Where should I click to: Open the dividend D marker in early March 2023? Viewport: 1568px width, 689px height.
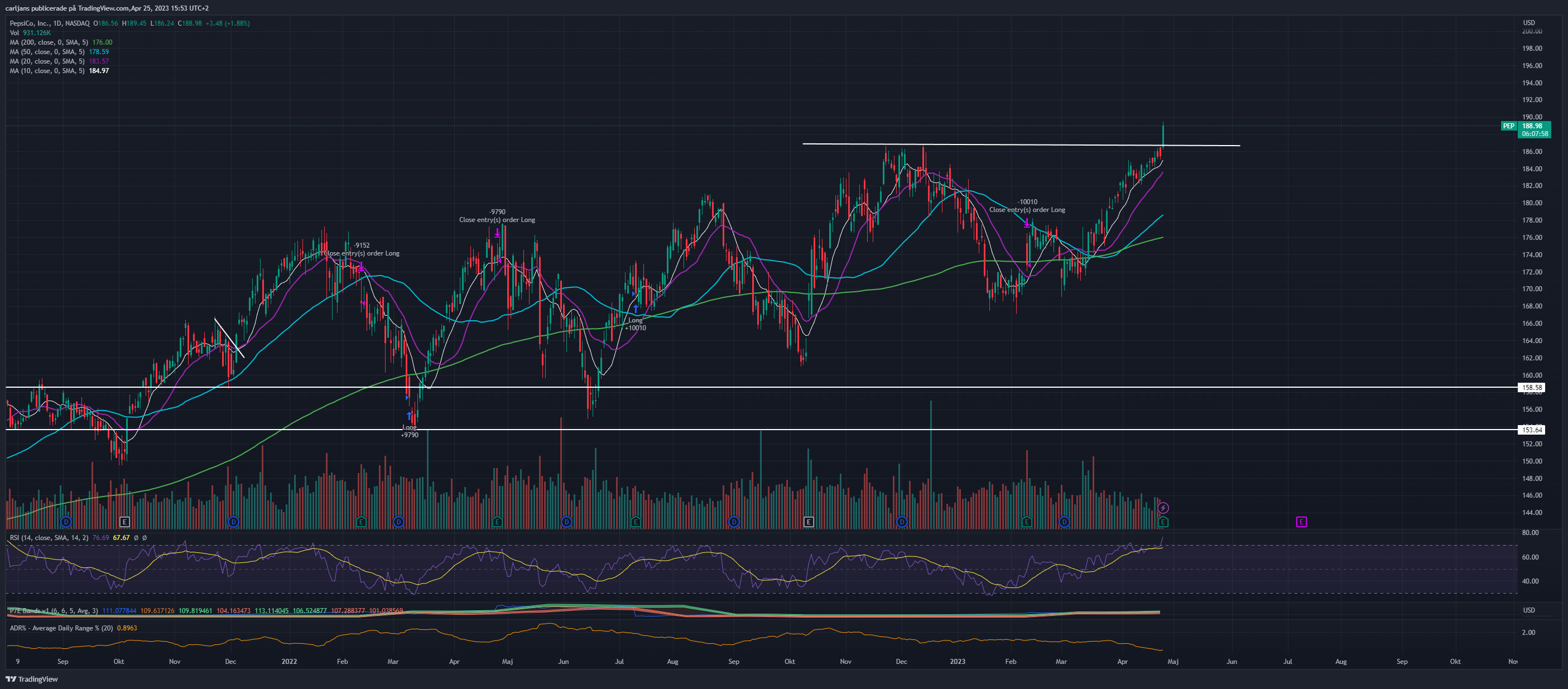(1064, 522)
